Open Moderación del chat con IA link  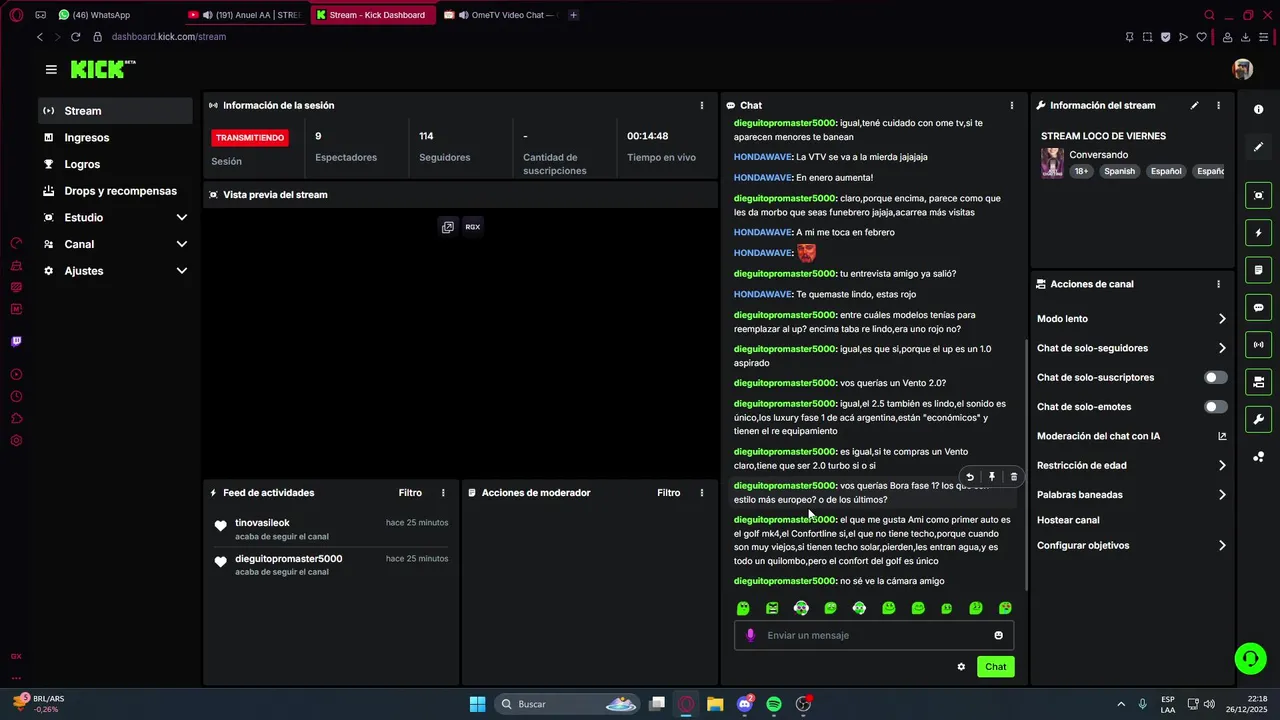coord(1131,436)
